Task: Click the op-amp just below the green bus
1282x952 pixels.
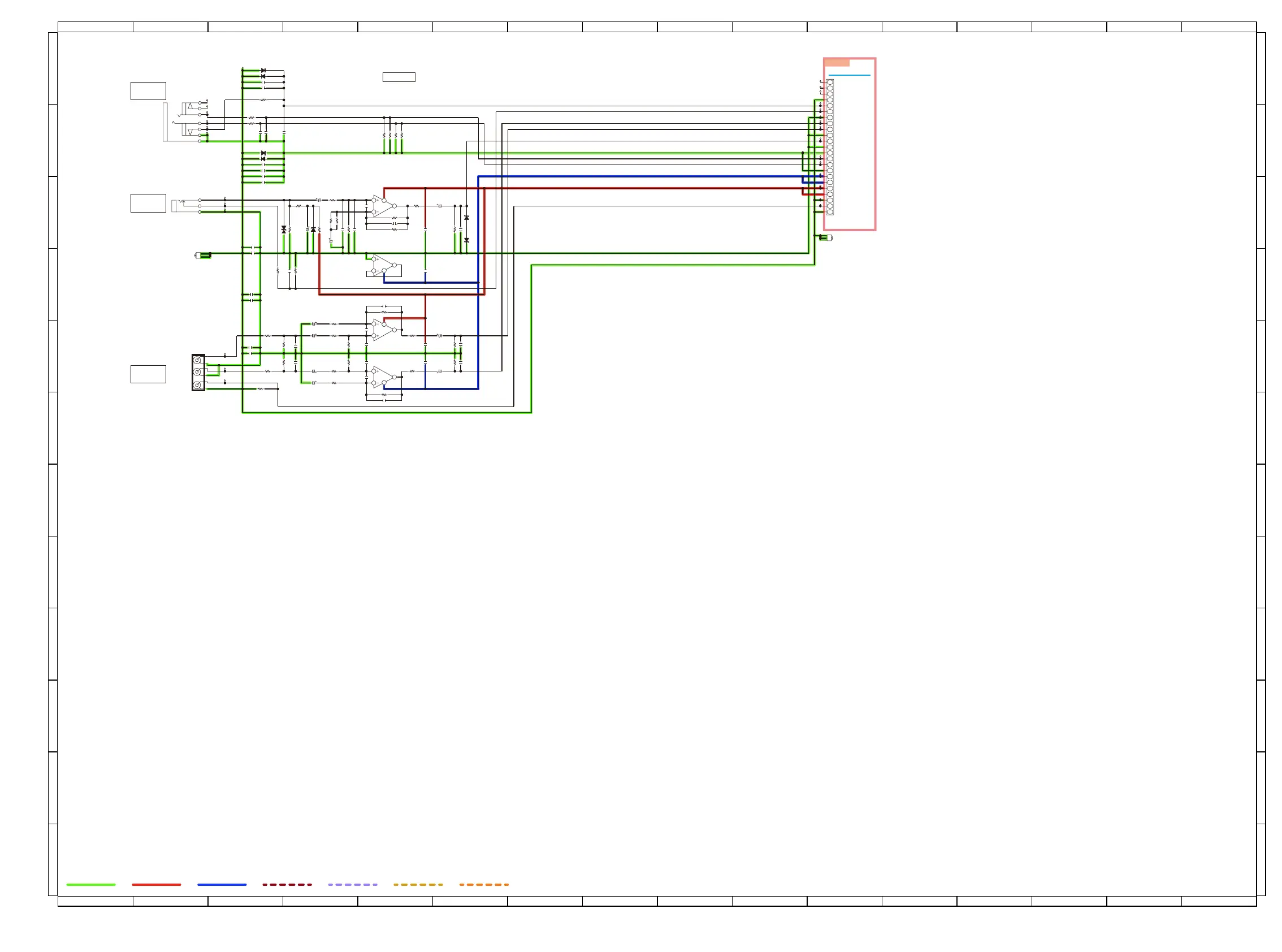Action: pyautogui.click(x=384, y=265)
